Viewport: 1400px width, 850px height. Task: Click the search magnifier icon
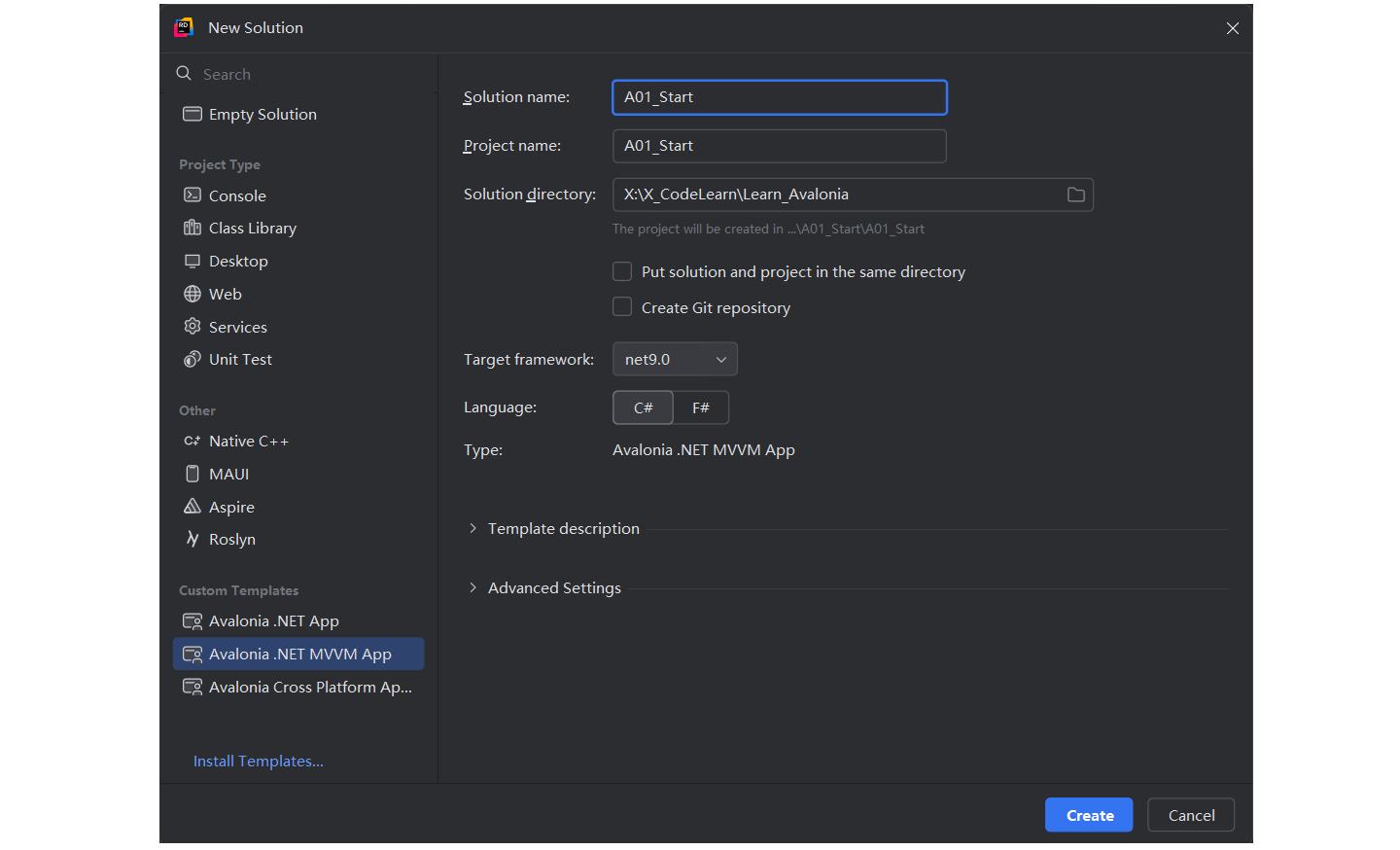tap(184, 73)
